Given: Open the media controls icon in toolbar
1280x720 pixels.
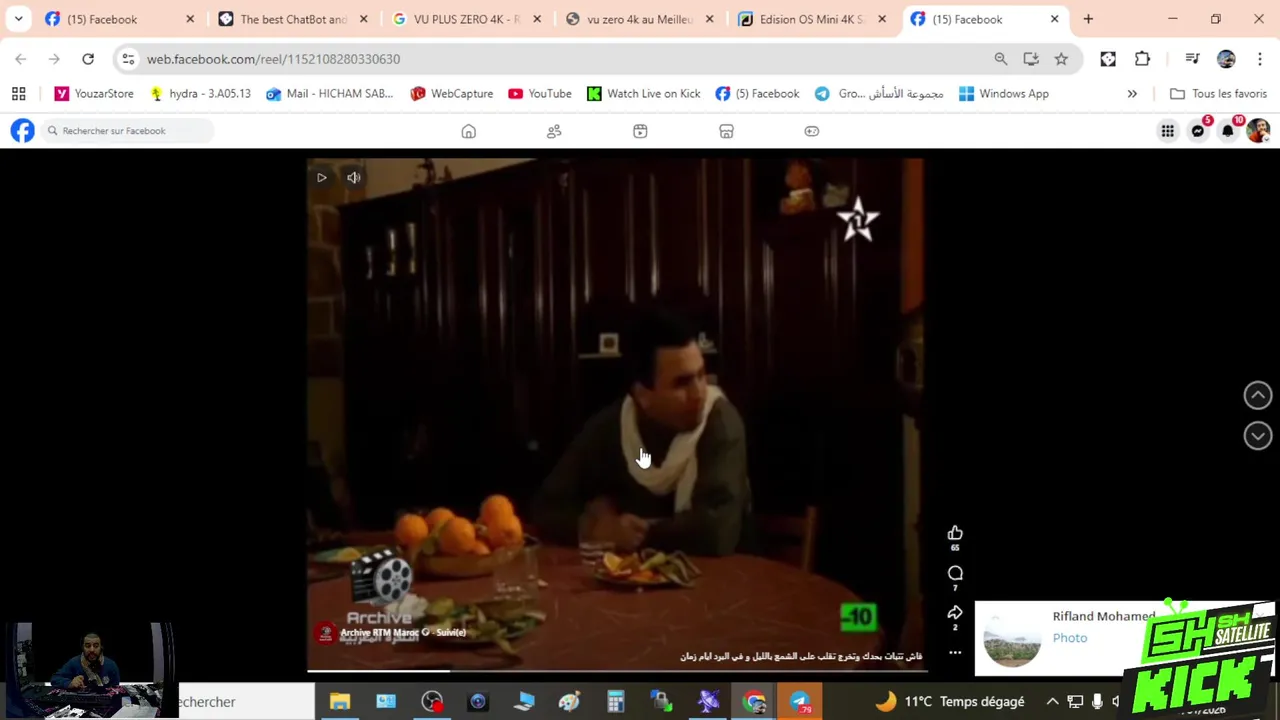Looking at the screenshot, I should click(x=1192, y=59).
